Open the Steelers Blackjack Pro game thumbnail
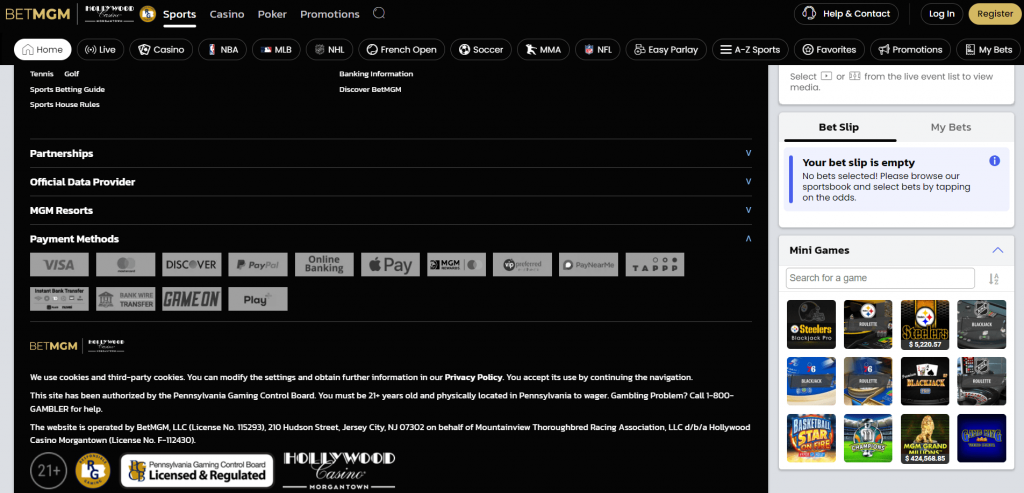 tap(811, 324)
